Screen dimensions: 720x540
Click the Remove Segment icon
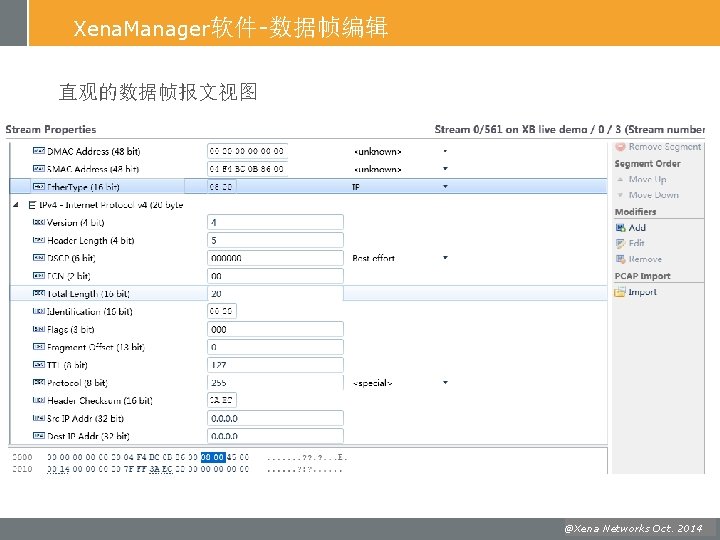pyautogui.click(x=620, y=147)
